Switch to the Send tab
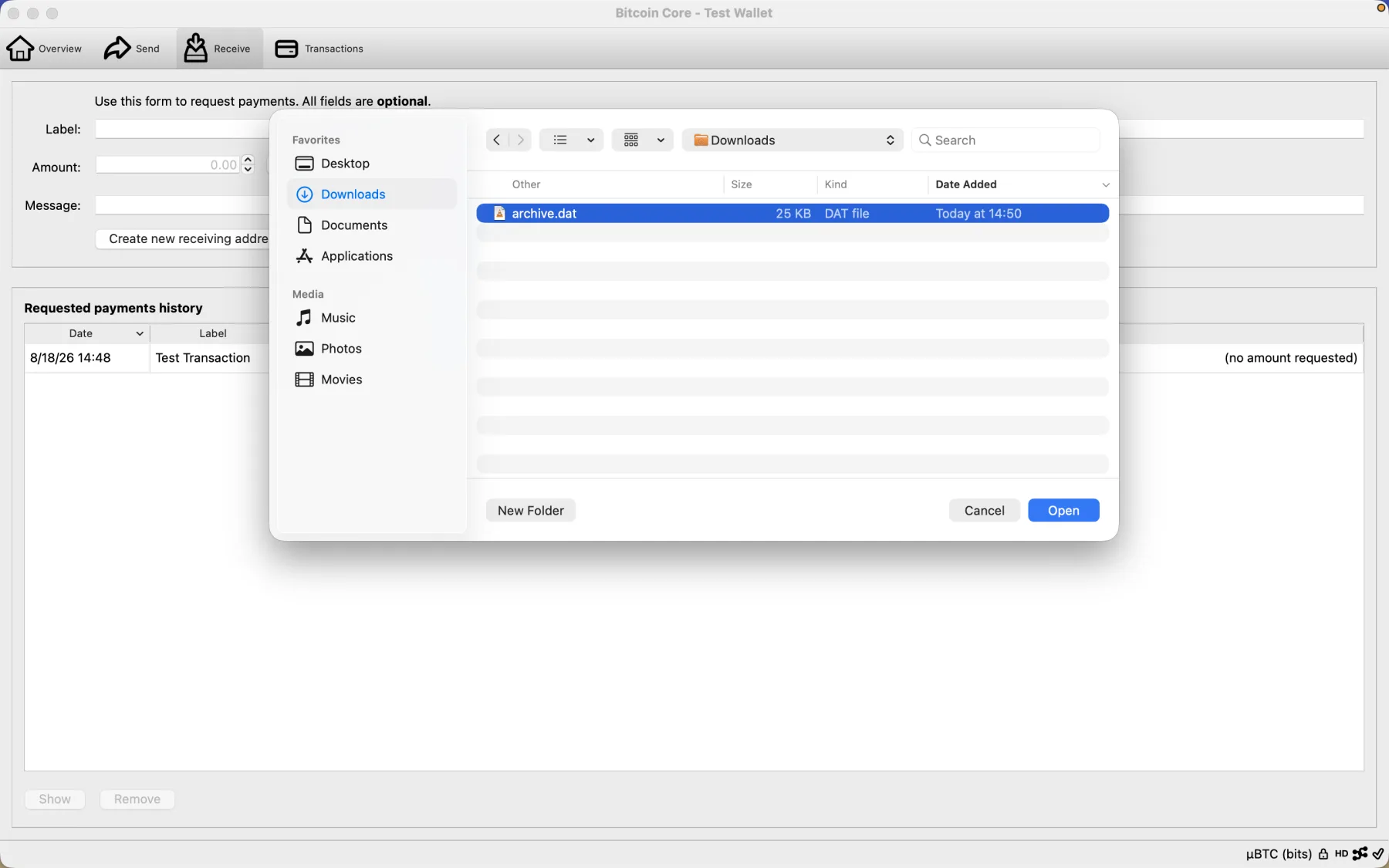Viewport: 1389px width, 868px height. (132, 49)
